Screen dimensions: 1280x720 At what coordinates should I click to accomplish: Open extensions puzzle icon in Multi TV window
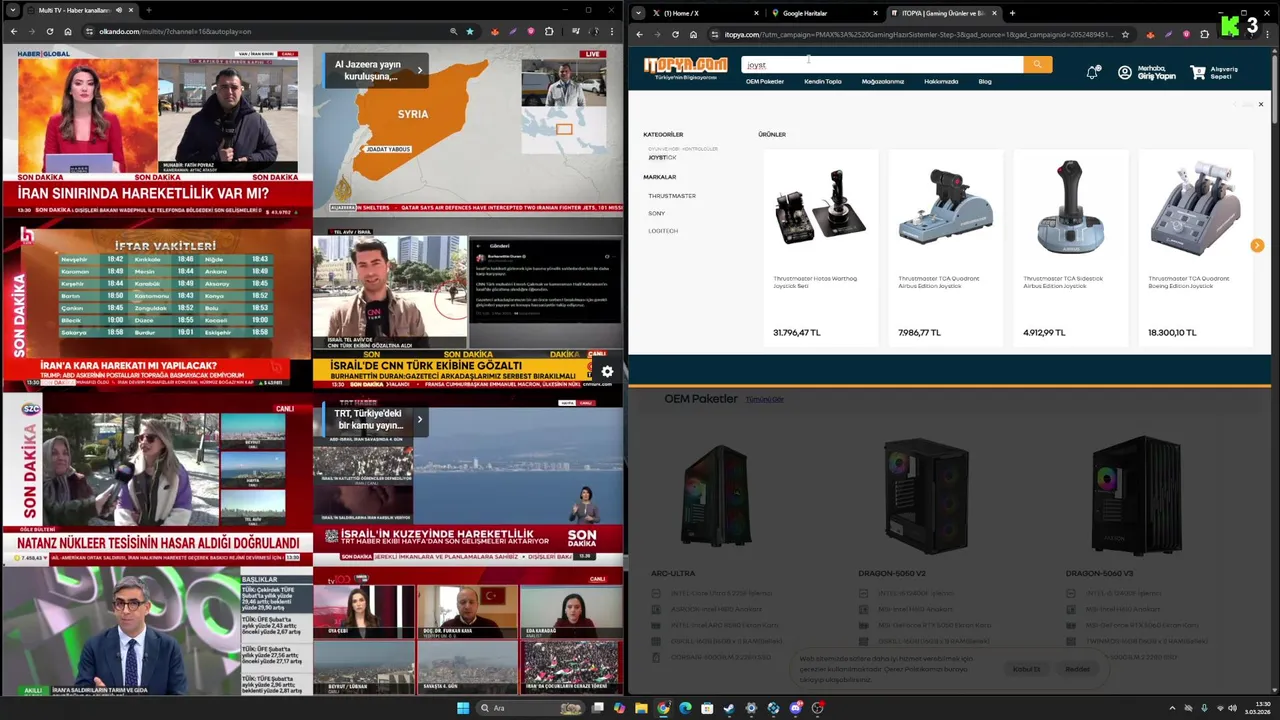coord(549,31)
